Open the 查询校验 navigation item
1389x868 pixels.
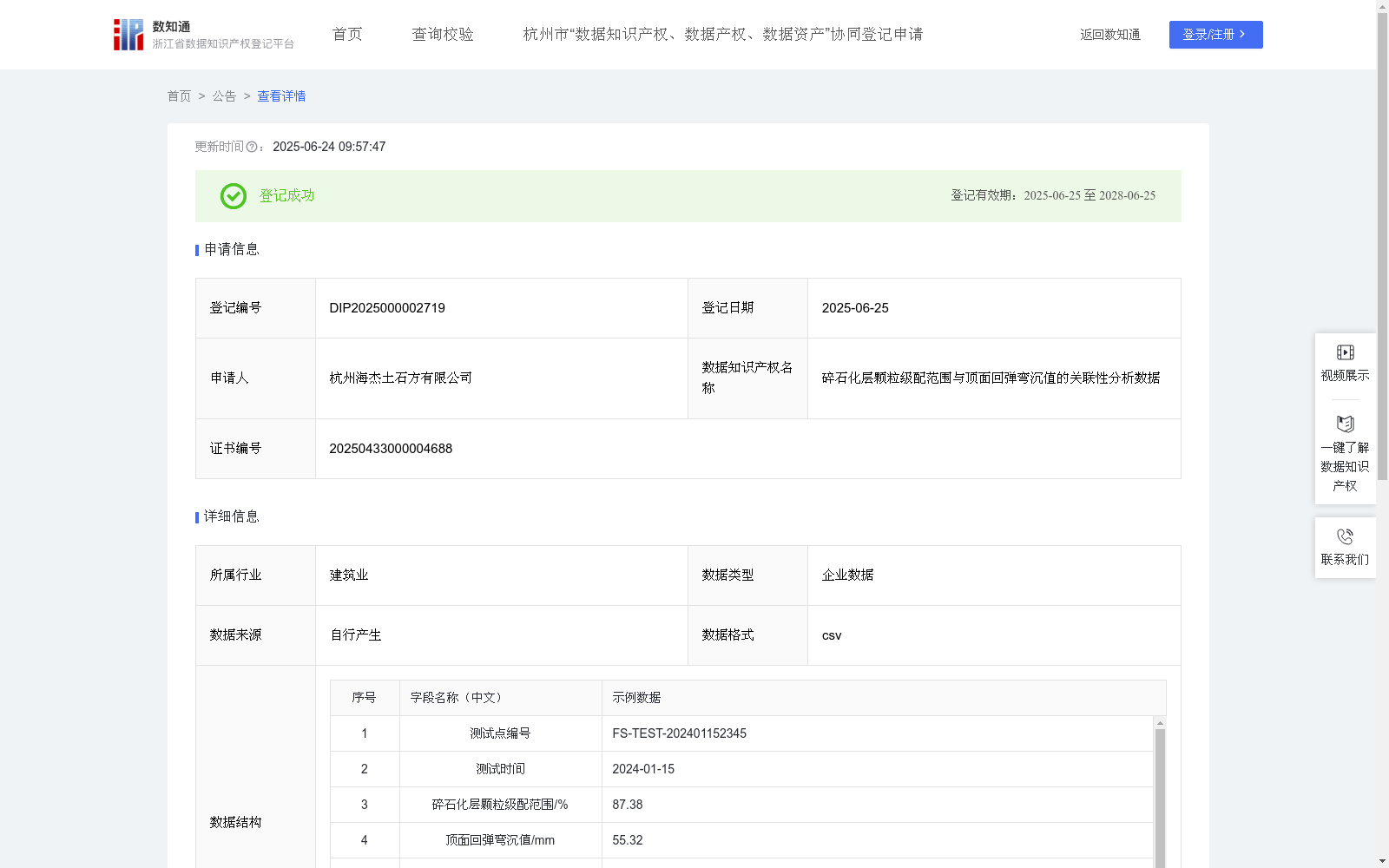[443, 34]
